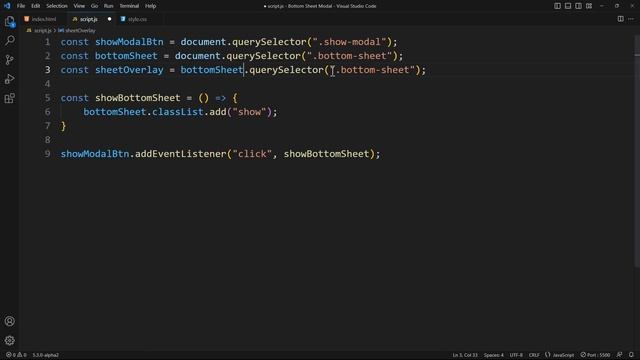Open the Selection menu
The width and height of the screenshot is (640, 360).
click(57, 6)
